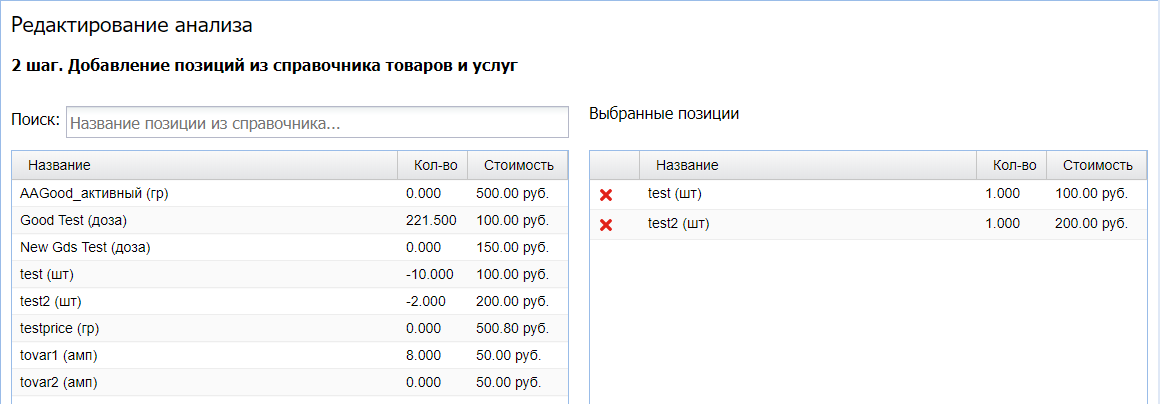Choose test2 (шт) from the catalog list

coord(50,301)
